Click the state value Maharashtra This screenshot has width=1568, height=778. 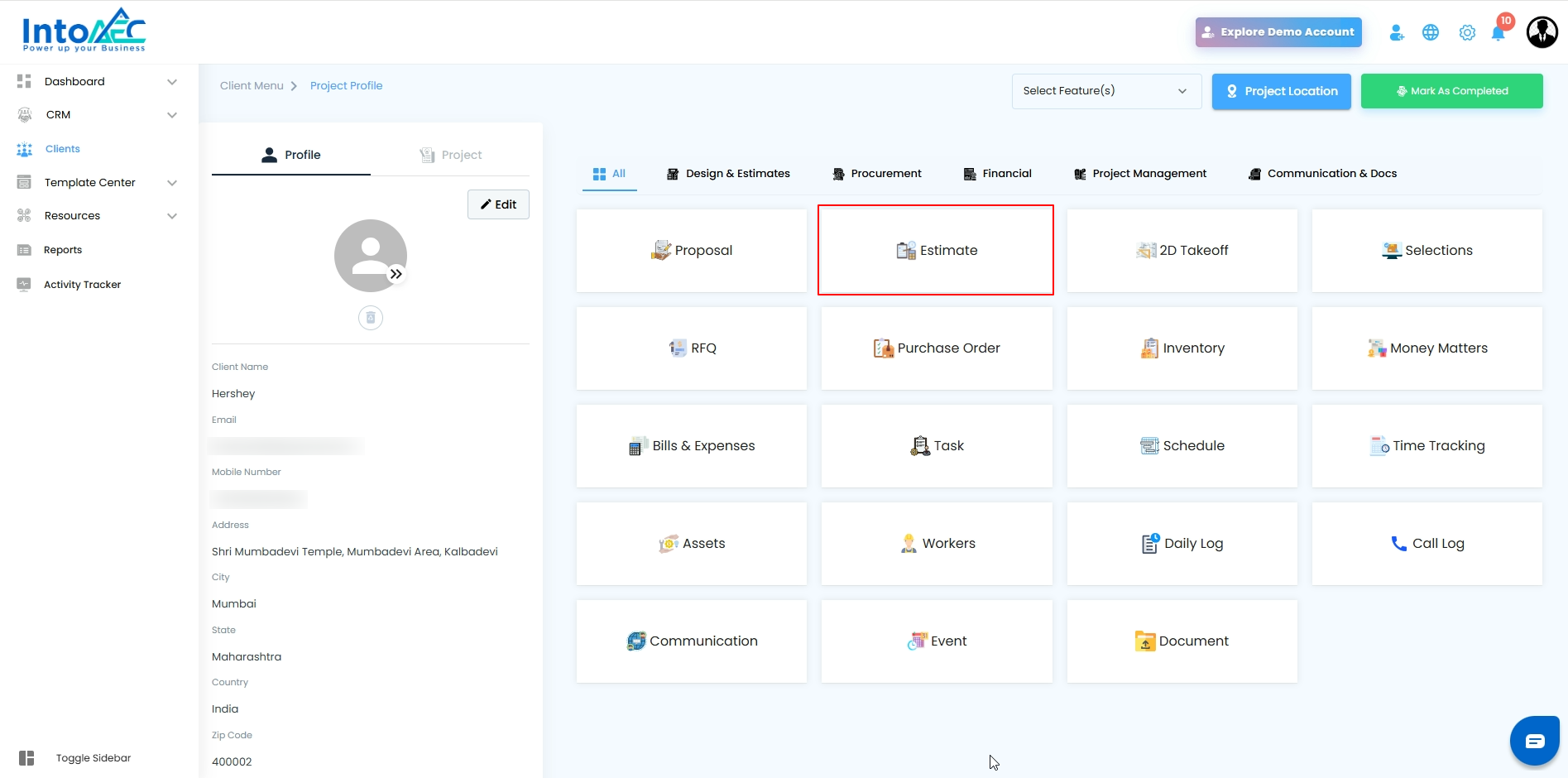coord(247,657)
